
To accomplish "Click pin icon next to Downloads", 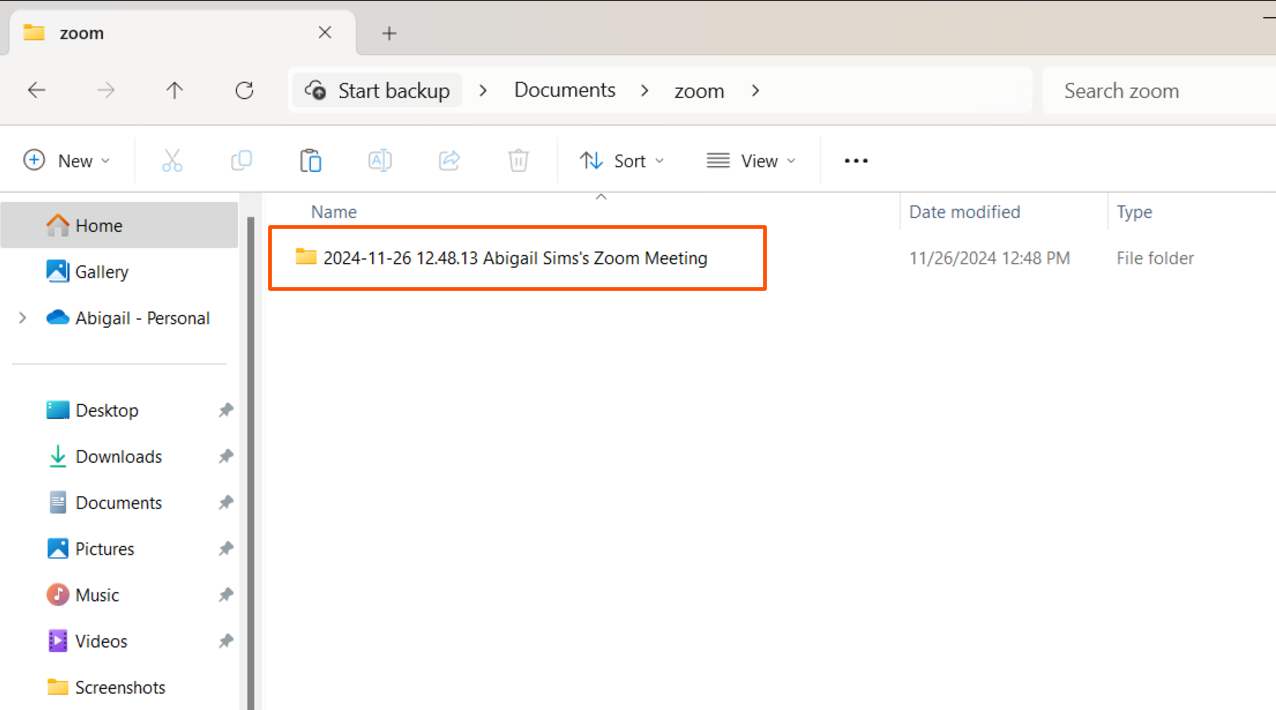I will (226, 456).
